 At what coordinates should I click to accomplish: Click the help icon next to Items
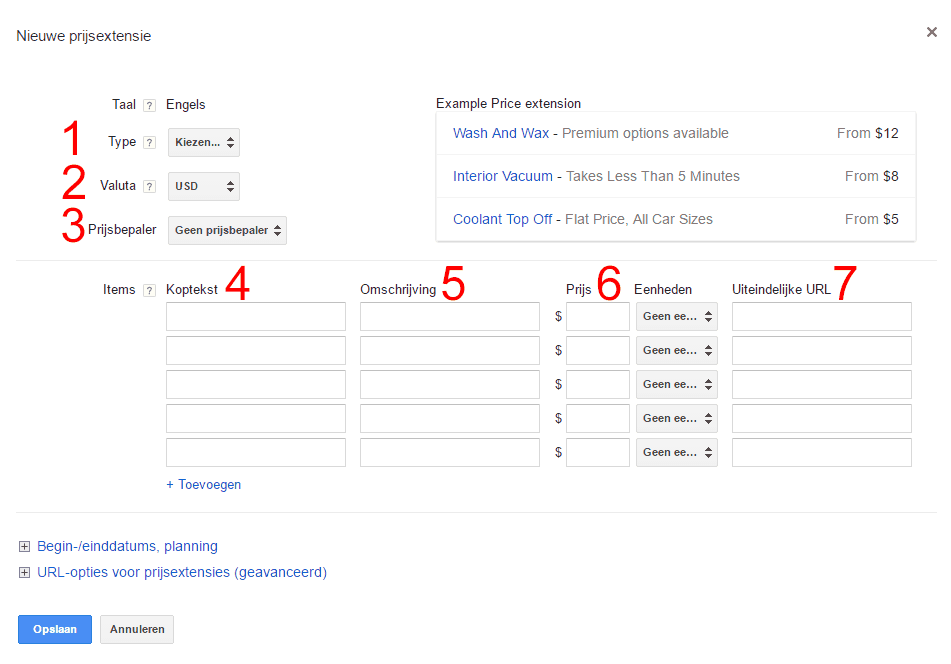click(x=149, y=290)
